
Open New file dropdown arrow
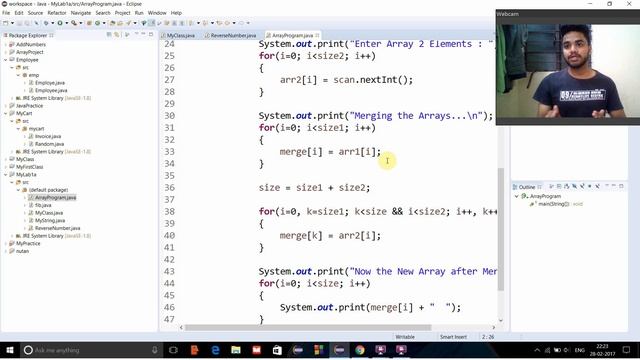[12, 23]
